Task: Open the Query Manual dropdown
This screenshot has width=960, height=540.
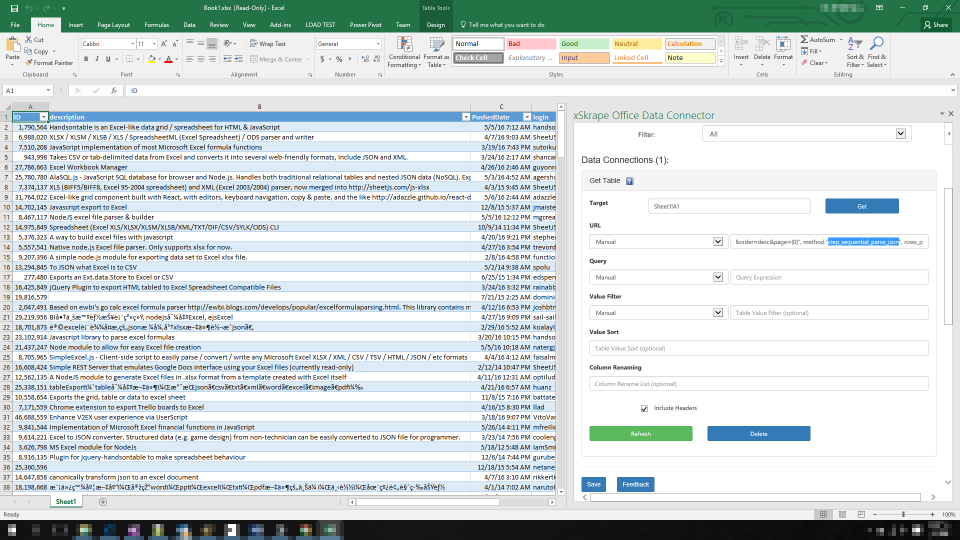Action: (718, 277)
